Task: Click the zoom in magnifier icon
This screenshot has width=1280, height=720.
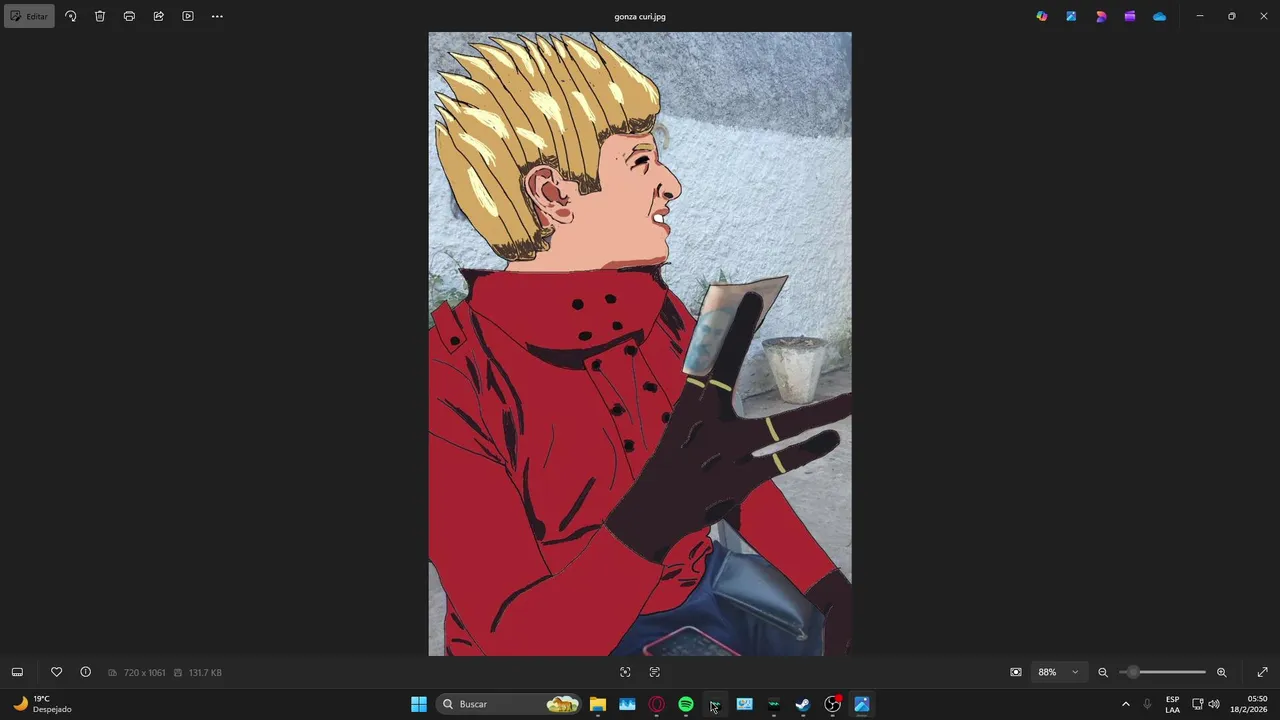Action: [x=1221, y=672]
